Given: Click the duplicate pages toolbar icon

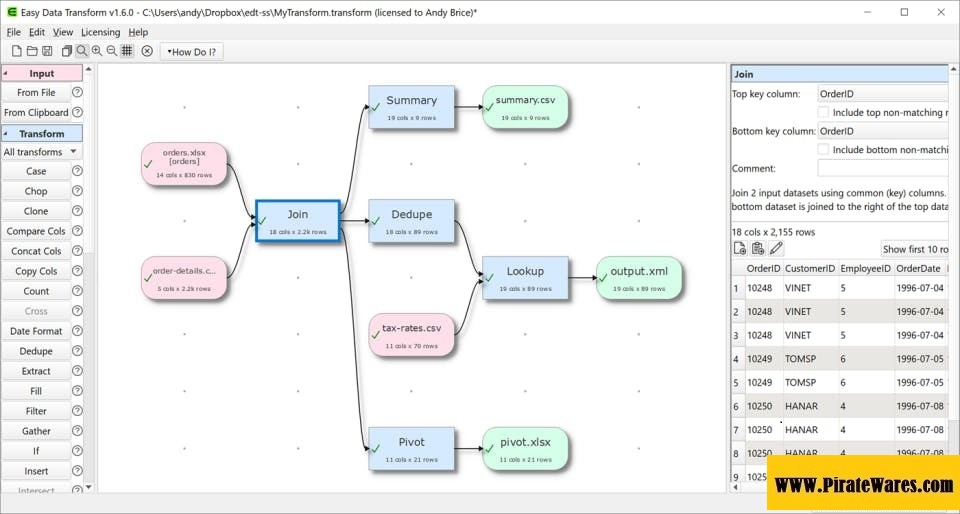Looking at the screenshot, I should click(67, 51).
